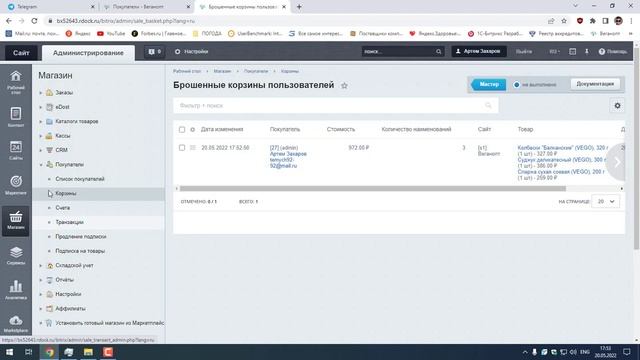The height and width of the screenshot is (360, 640).
Task: Open the Контент sidebar section
Action: coord(16,117)
